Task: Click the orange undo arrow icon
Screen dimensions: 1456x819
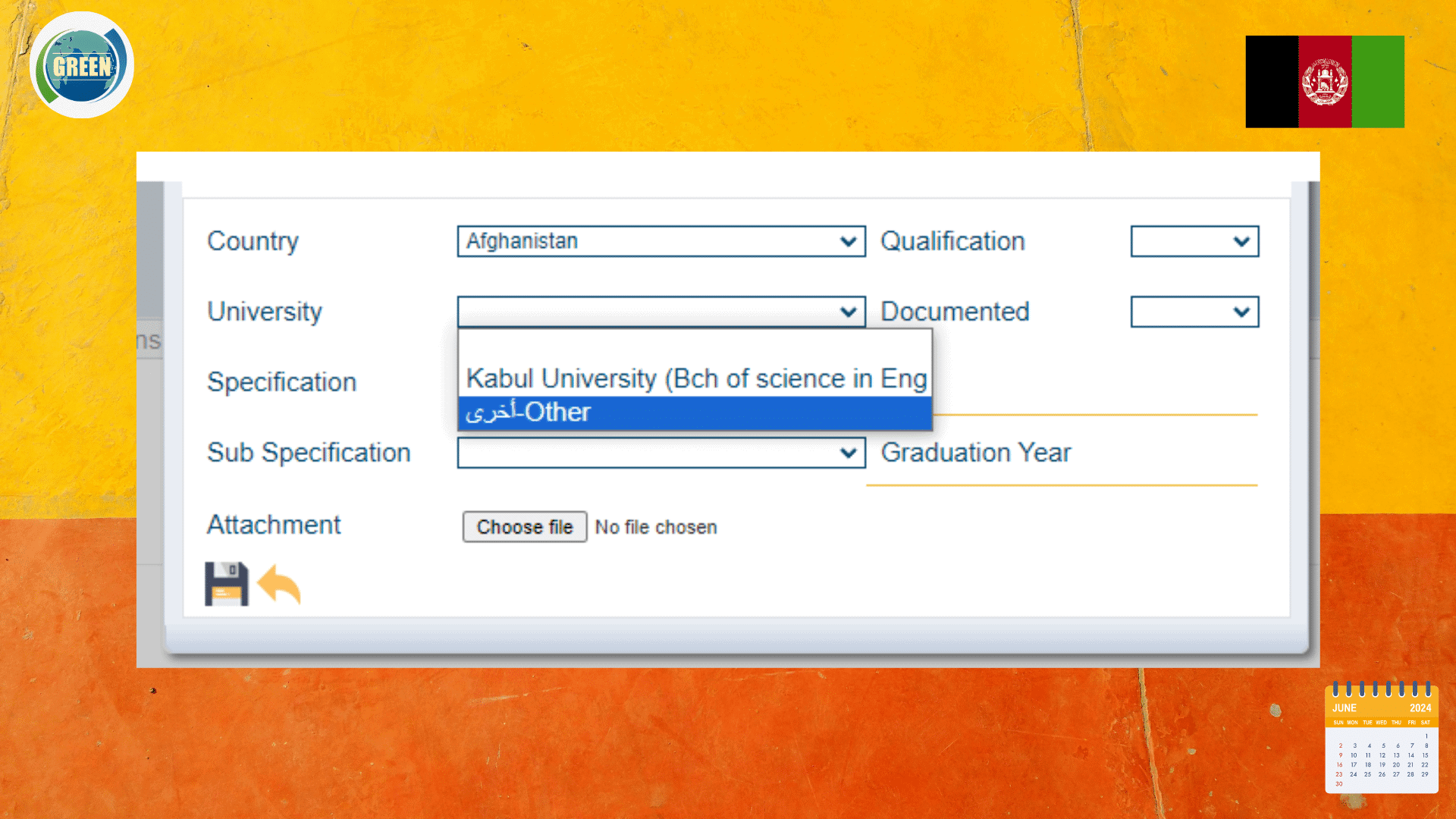Action: [x=279, y=584]
